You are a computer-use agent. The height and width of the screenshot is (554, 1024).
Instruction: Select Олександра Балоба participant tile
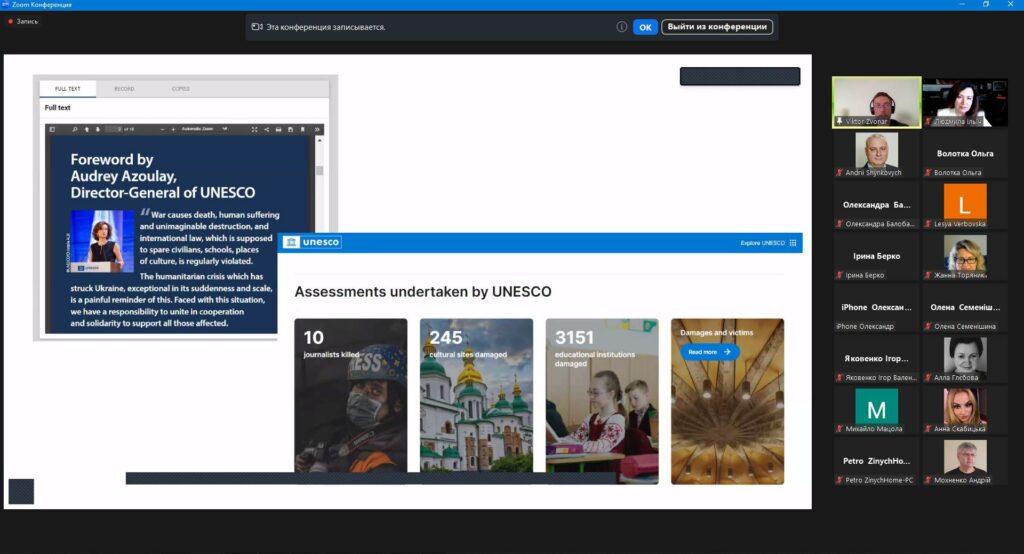pos(876,205)
